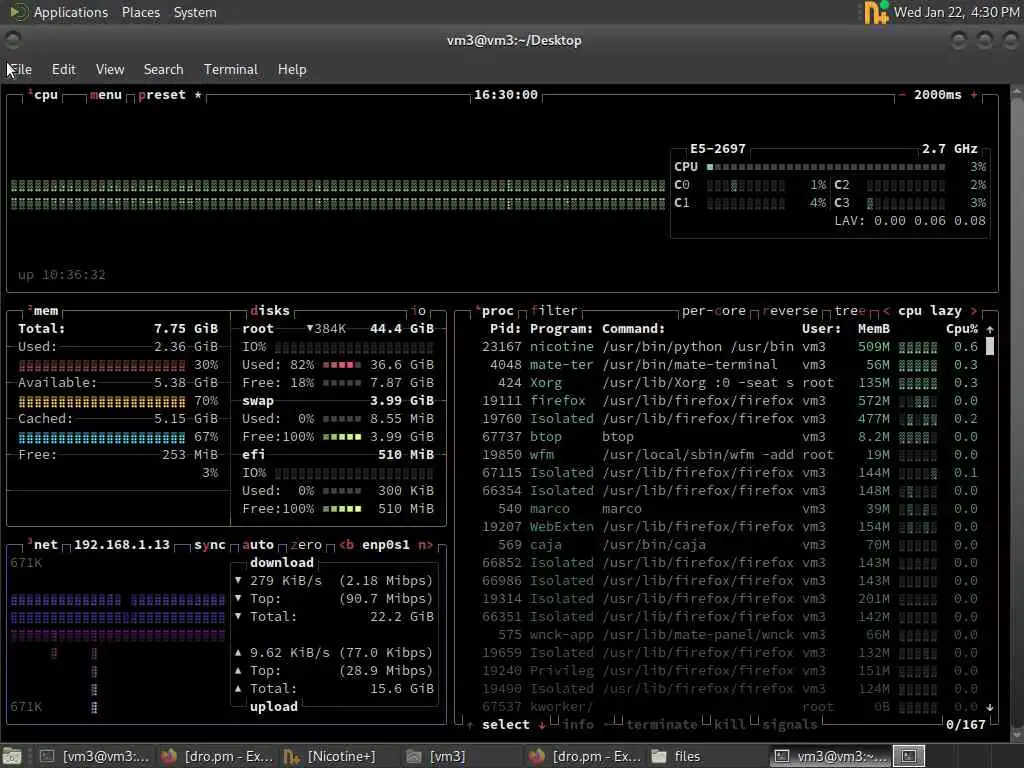Increase update interval with plus sign
This screenshot has height=768, width=1024.
[974, 95]
